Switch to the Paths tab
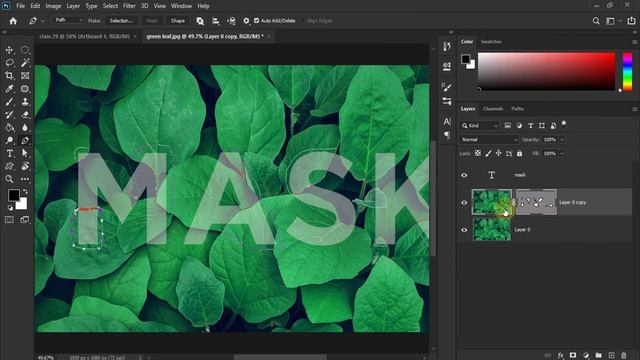Image resolution: width=640 pixels, height=360 pixels. click(517, 109)
